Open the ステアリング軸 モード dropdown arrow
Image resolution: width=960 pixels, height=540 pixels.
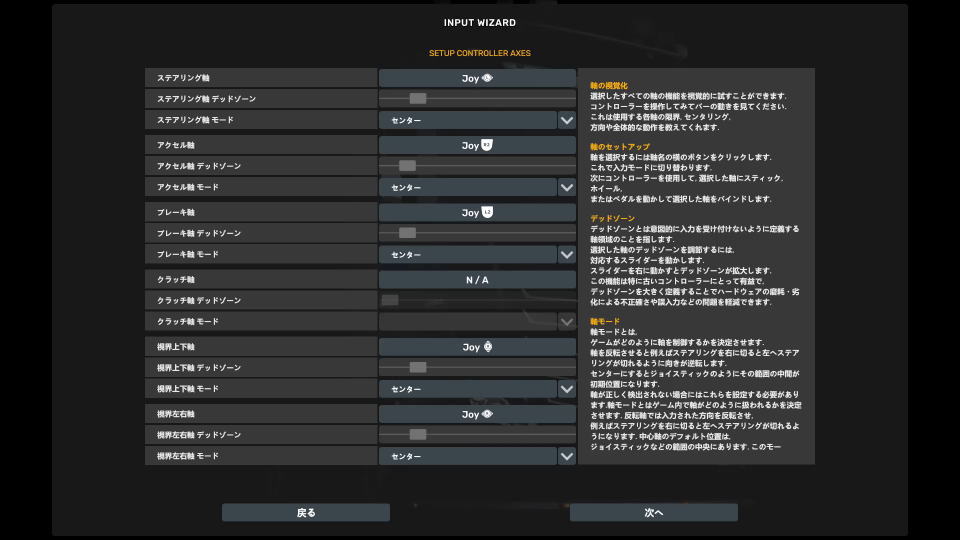click(x=567, y=120)
